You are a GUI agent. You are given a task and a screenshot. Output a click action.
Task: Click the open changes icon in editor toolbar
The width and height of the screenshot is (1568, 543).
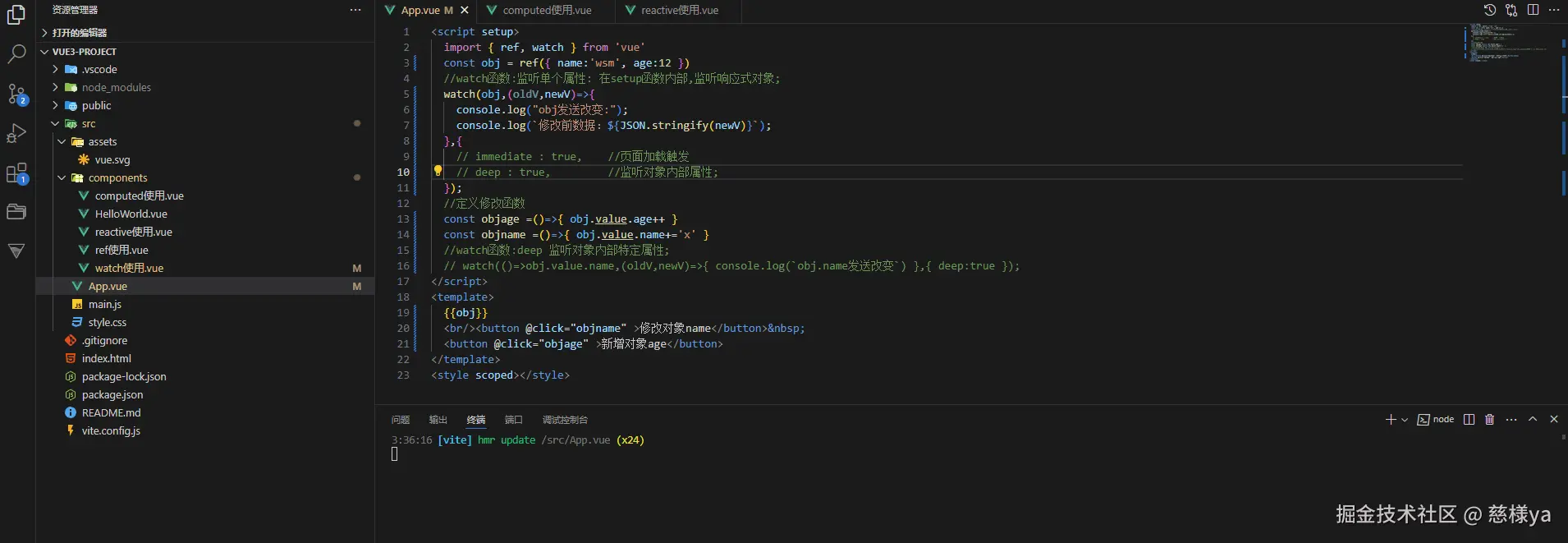coord(1511,10)
